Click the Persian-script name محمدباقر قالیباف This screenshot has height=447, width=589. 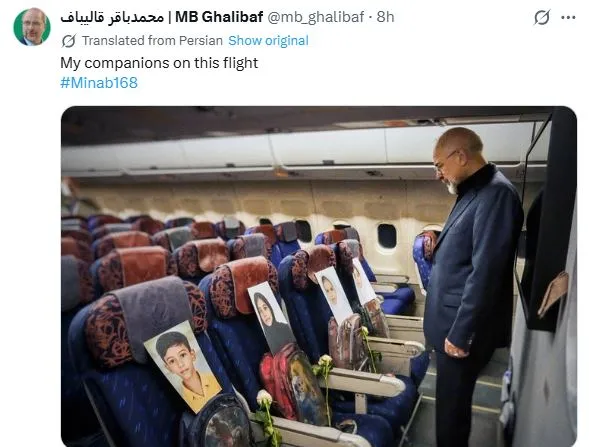112,17
